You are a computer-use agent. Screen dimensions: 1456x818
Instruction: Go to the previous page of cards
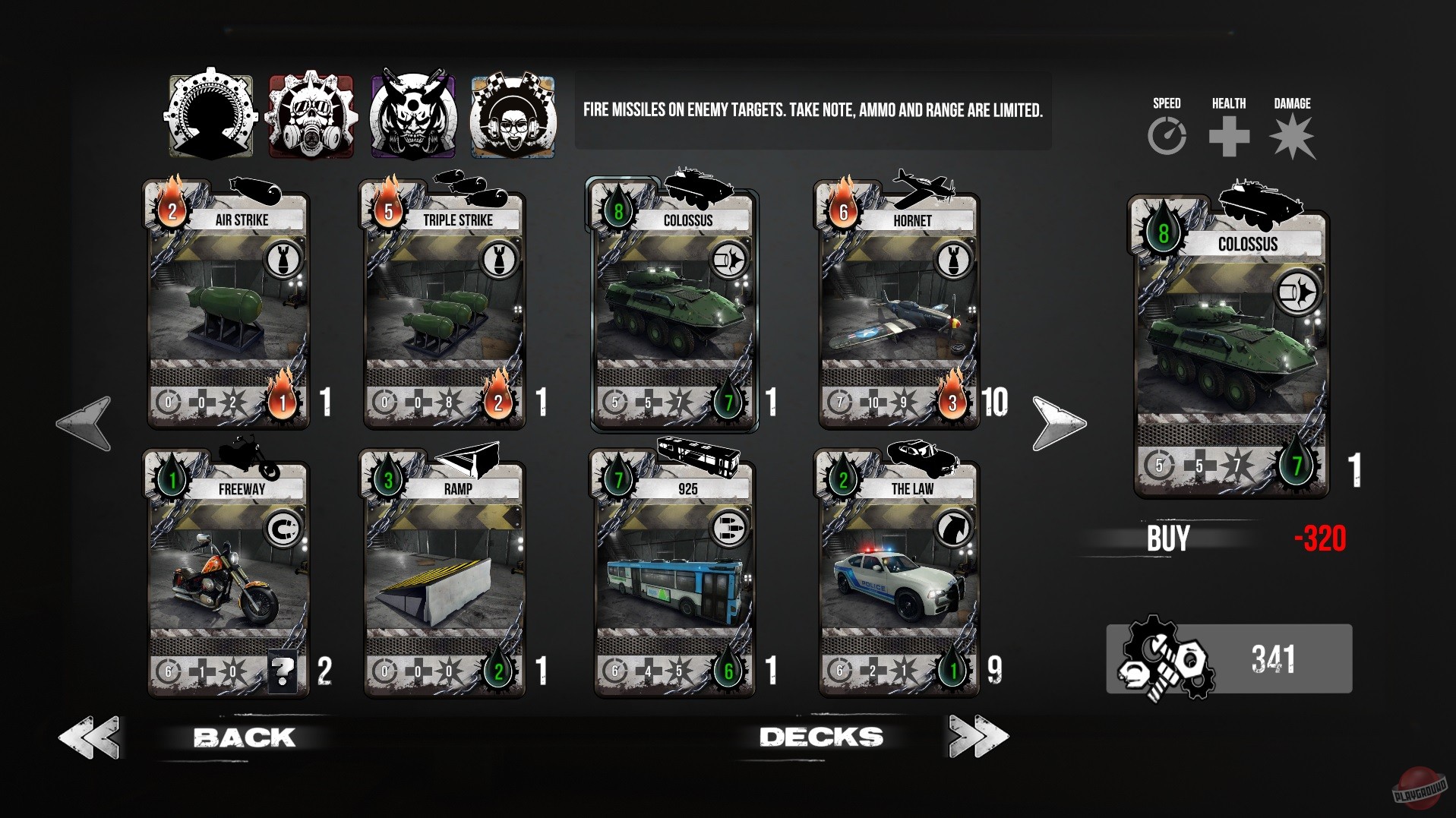[x=84, y=423]
